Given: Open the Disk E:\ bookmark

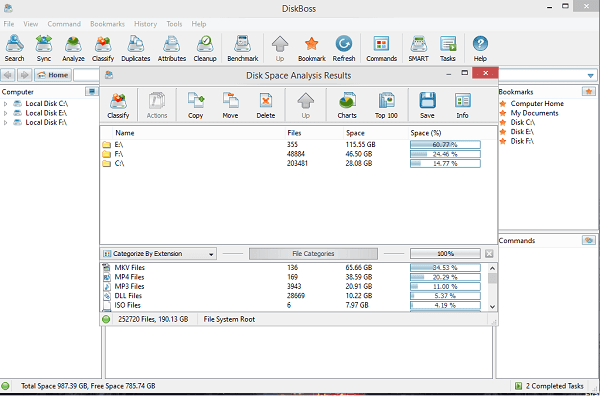Looking at the screenshot, I should click(522, 132).
